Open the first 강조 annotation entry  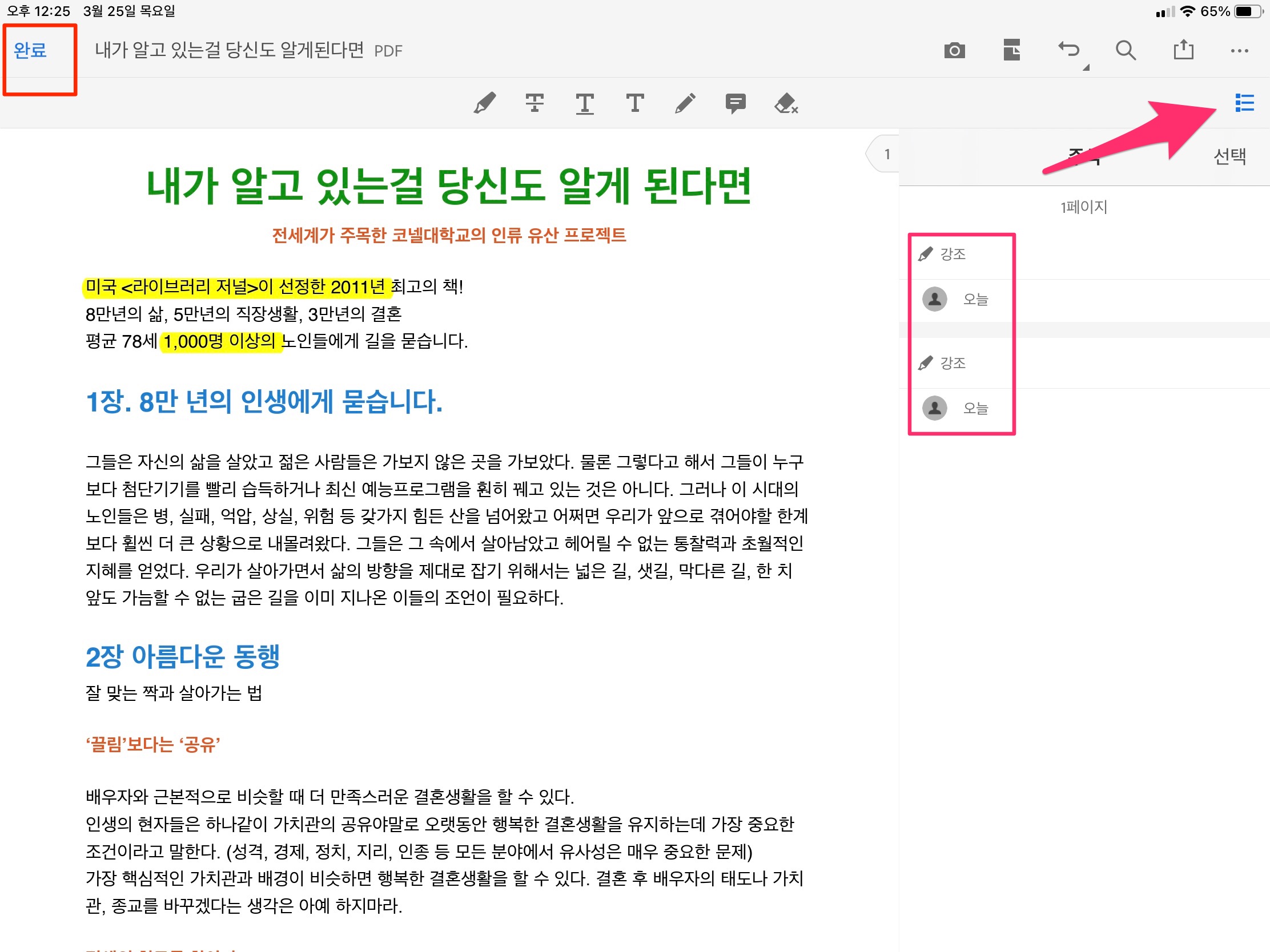pyautogui.click(x=953, y=254)
